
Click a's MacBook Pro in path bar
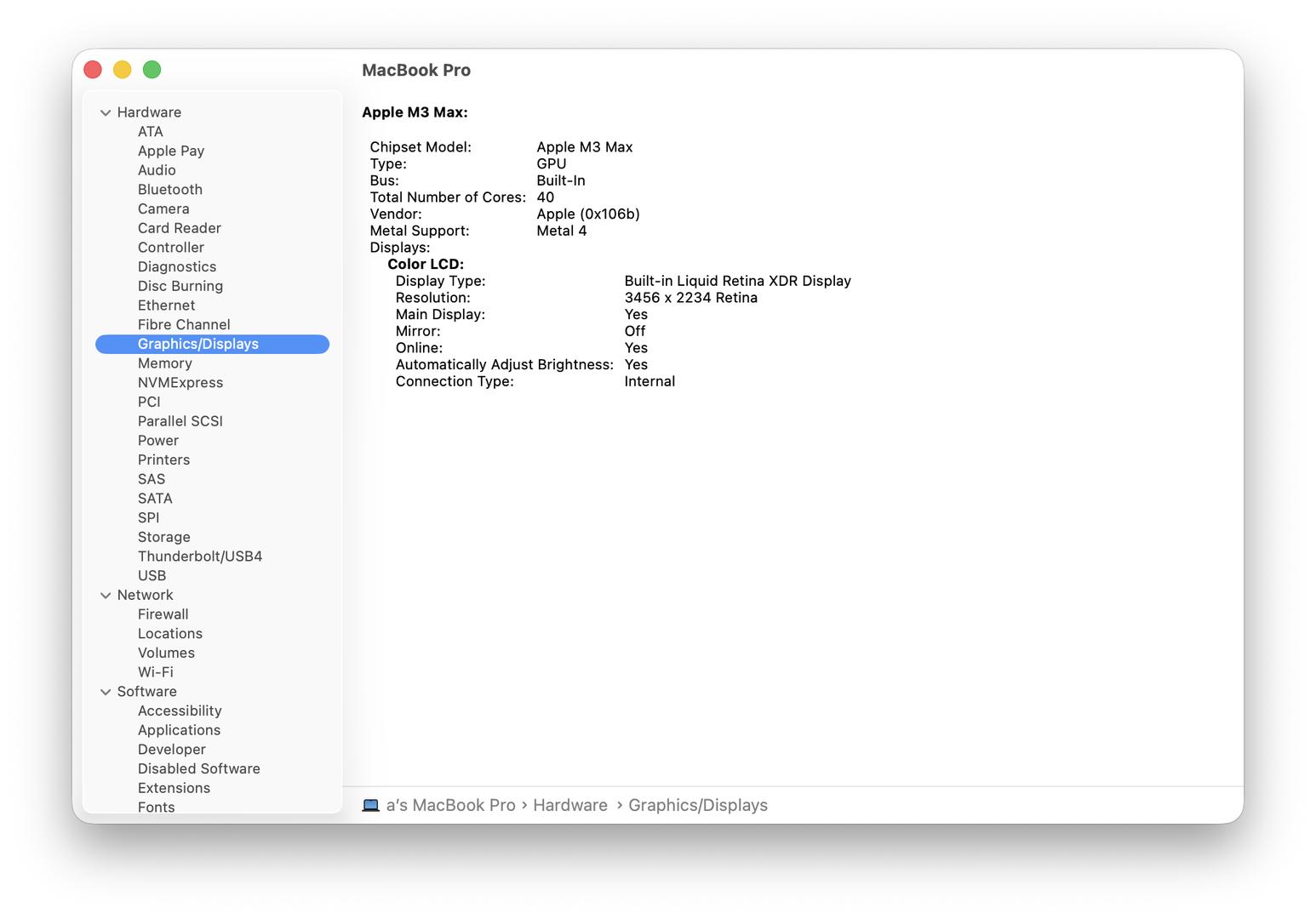450,805
